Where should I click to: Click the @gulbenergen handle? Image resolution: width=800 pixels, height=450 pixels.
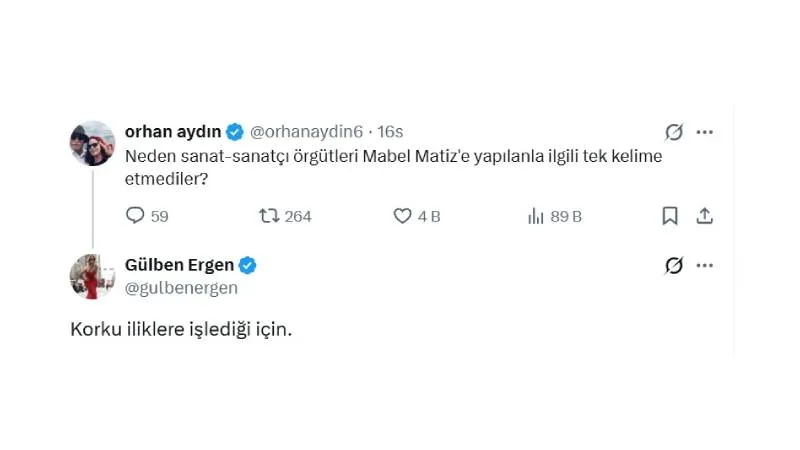coord(181,287)
